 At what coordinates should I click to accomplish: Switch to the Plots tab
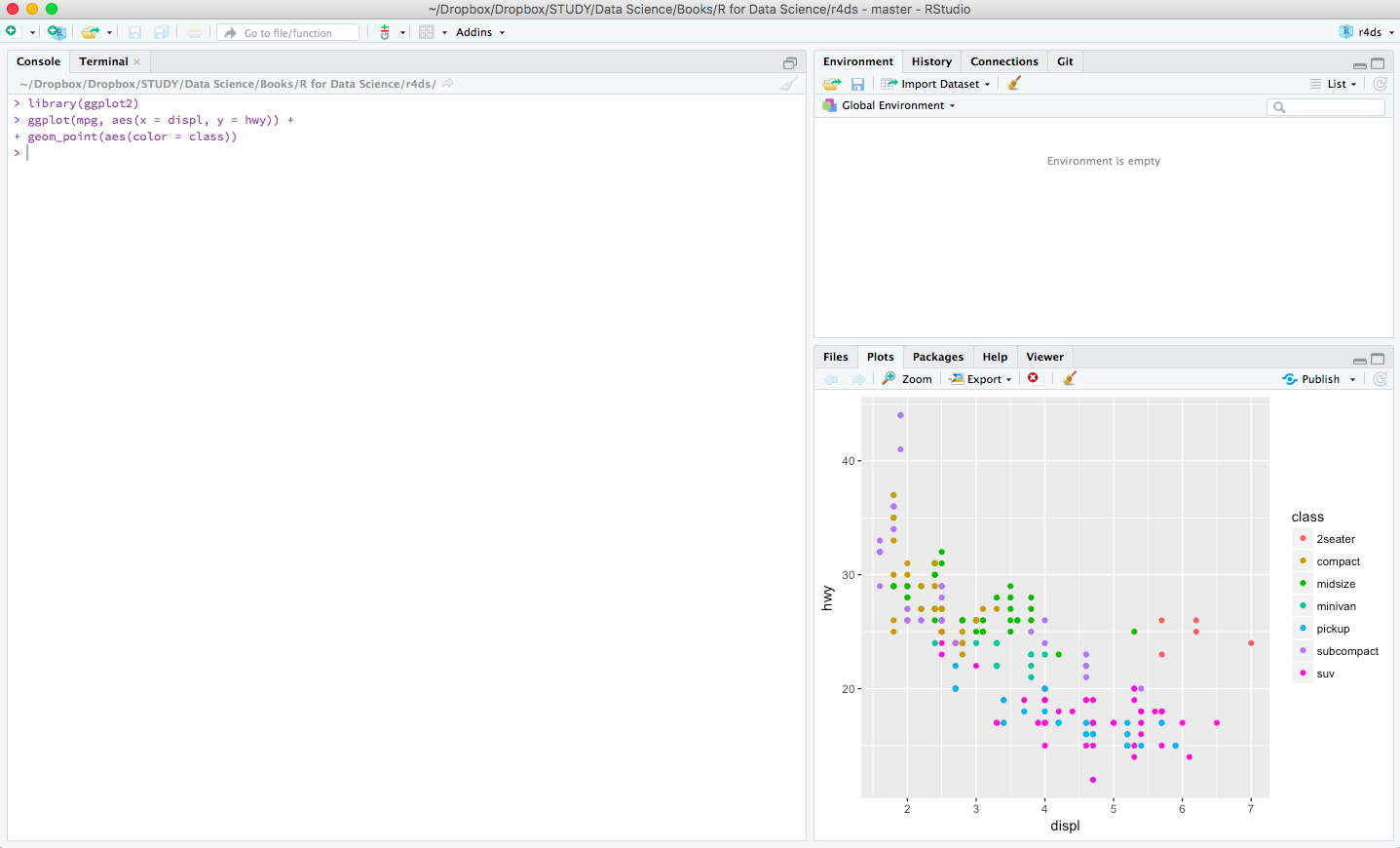pyautogui.click(x=881, y=357)
